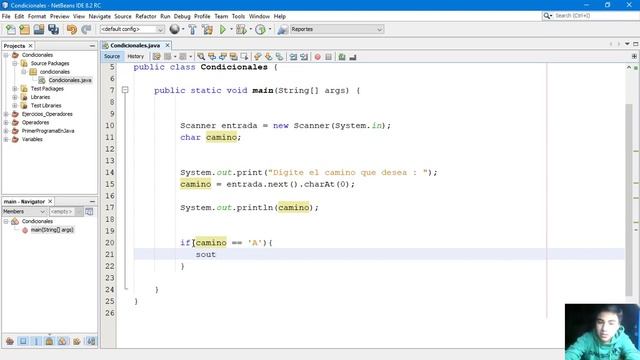
Task: Open the Run Project dropdown arrow
Action: [x=231, y=29]
